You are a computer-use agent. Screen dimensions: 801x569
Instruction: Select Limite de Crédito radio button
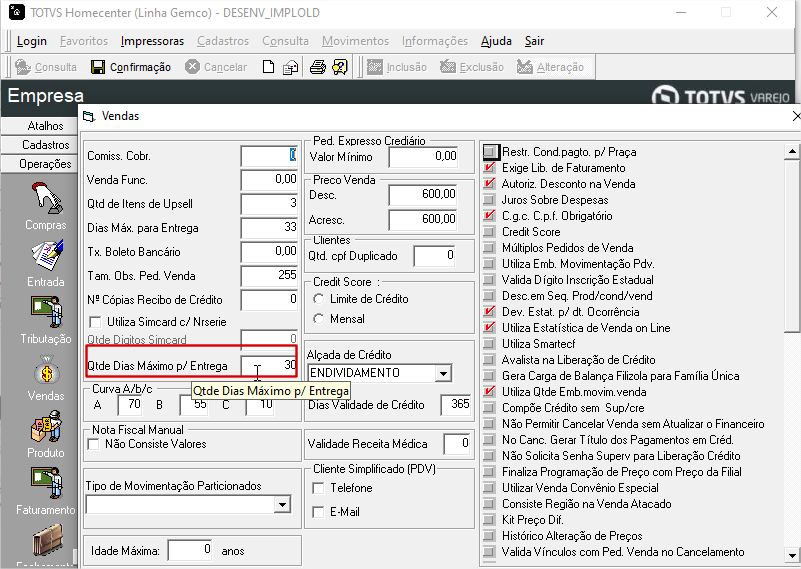click(x=319, y=299)
